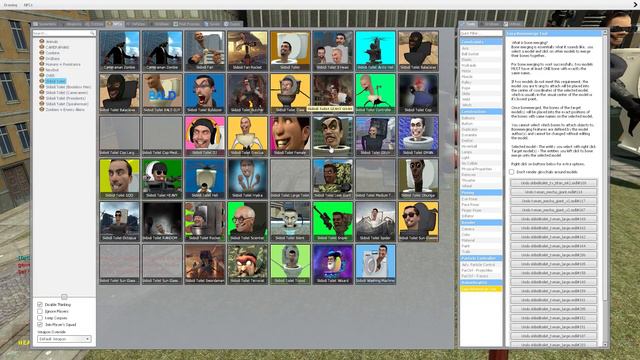Spawn the Skibidi Fan Rocket NPC
640x360 pixels.
(247, 51)
